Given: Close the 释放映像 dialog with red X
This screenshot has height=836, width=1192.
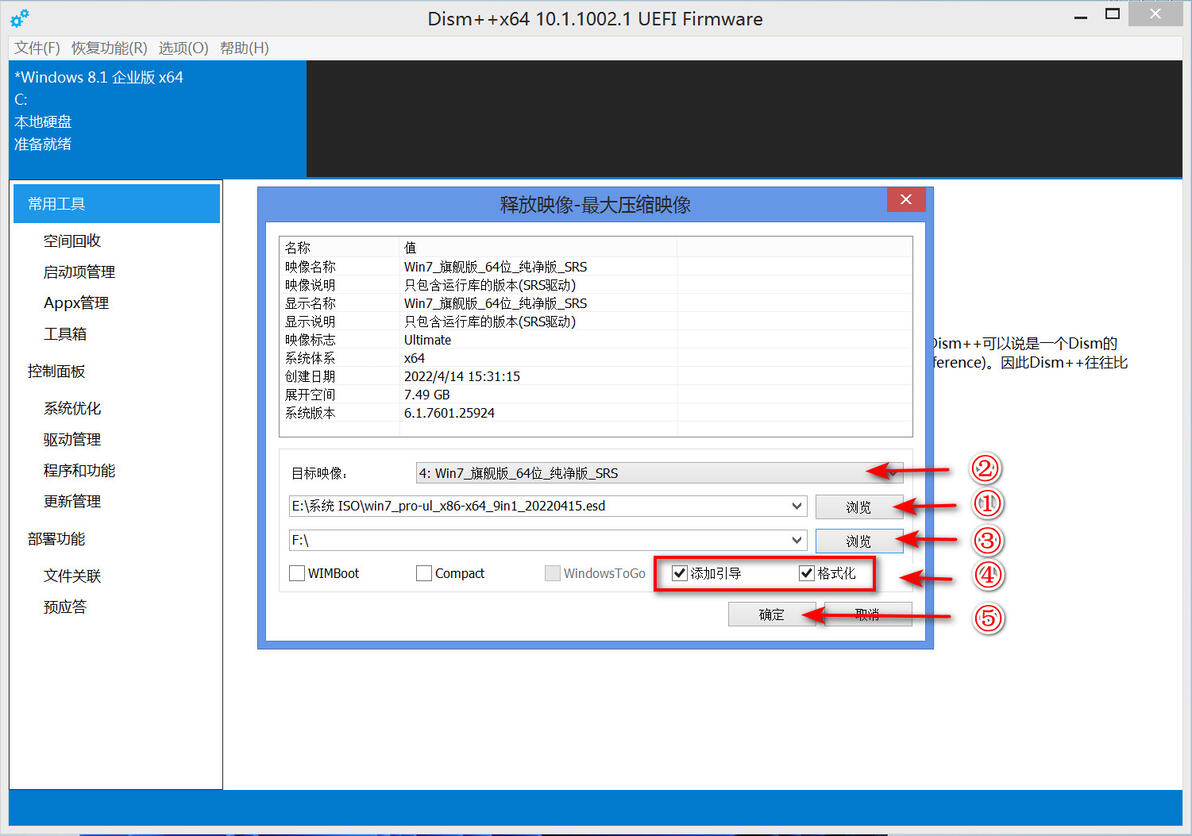Looking at the screenshot, I should [905, 200].
